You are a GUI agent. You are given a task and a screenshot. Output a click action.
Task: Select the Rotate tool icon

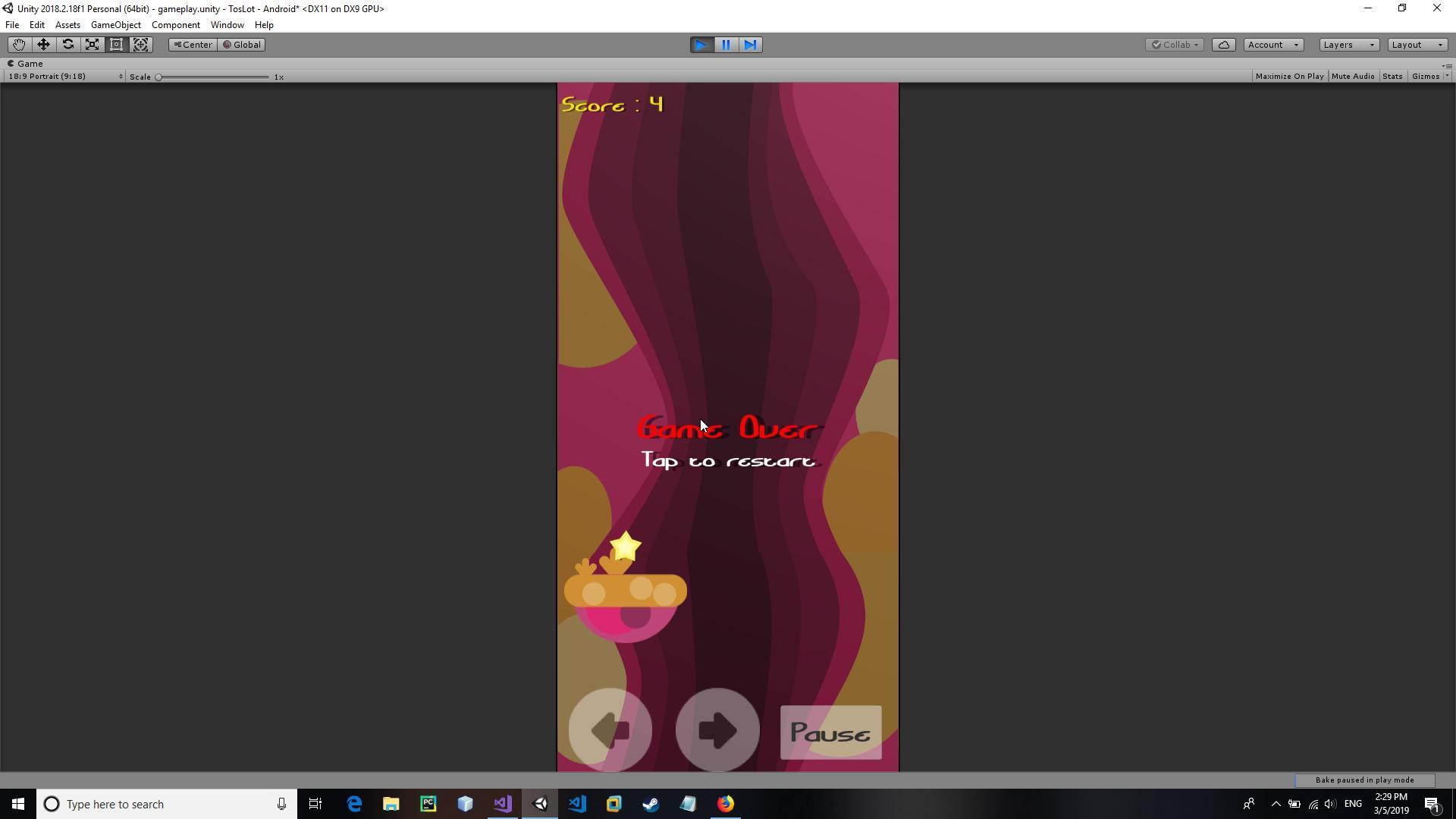click(x=67, y=45)
